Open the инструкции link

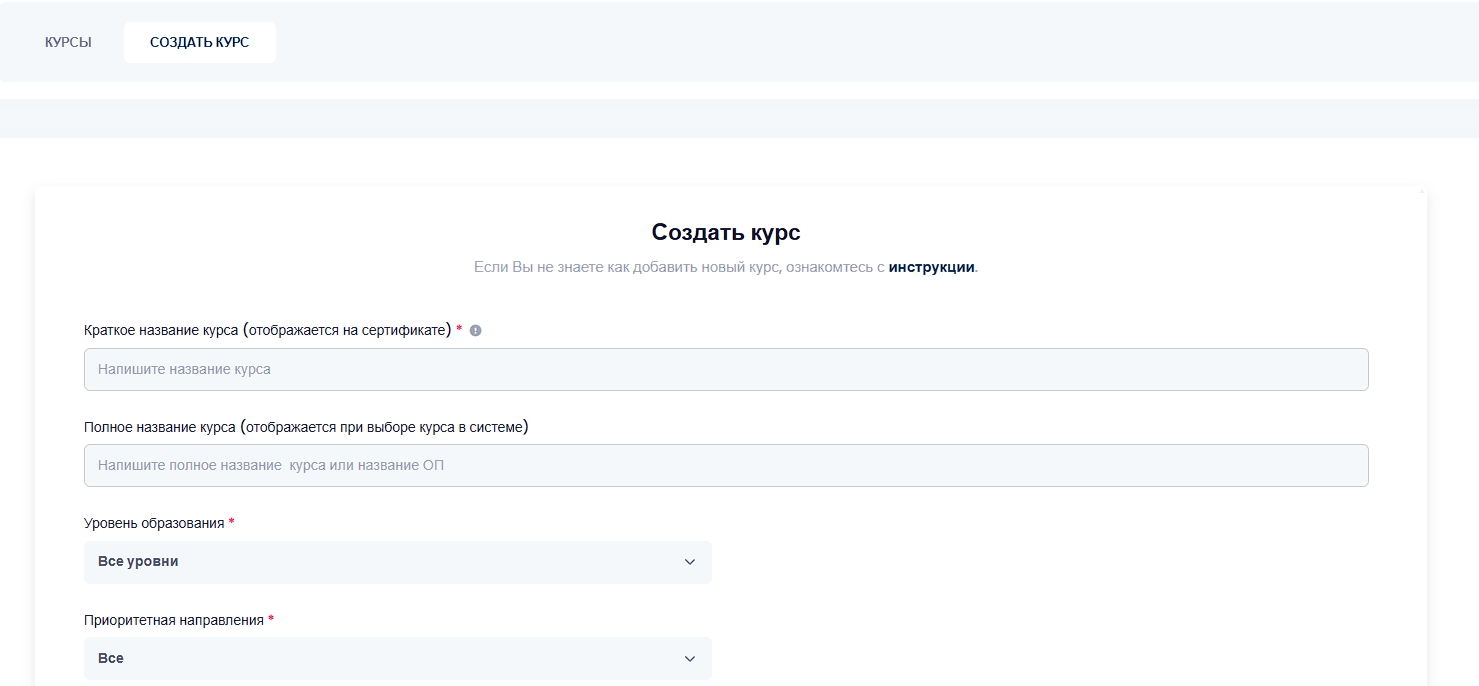[x=931, y=267]
